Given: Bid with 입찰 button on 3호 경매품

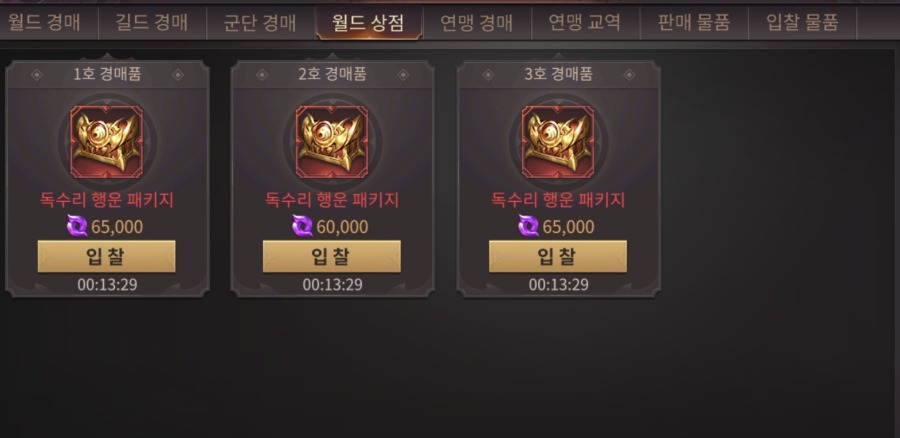Looking at the screenshot, I should click(558, 256).
